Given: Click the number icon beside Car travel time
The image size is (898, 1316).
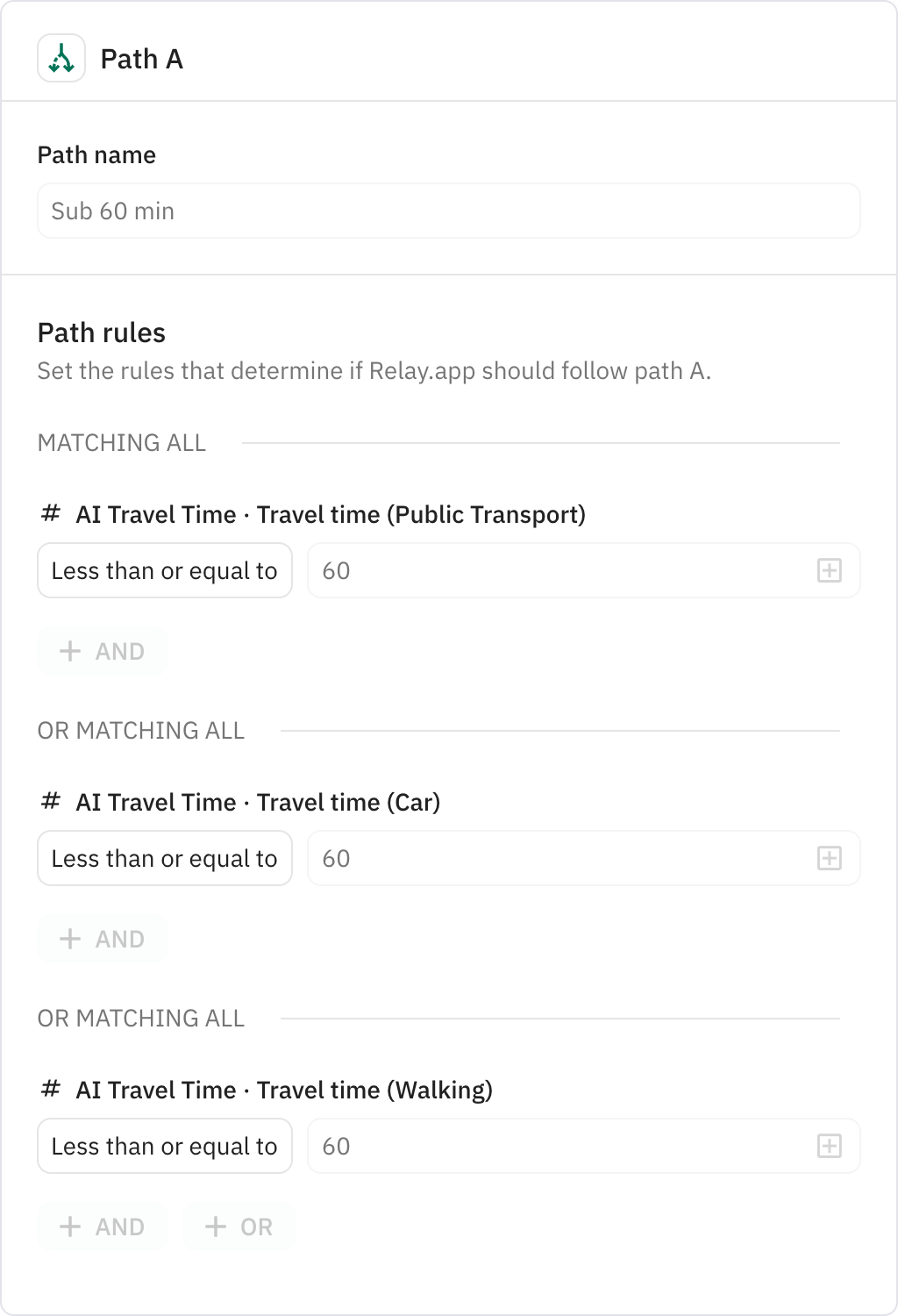Looking at the screenshot, I should pos(50,802).
